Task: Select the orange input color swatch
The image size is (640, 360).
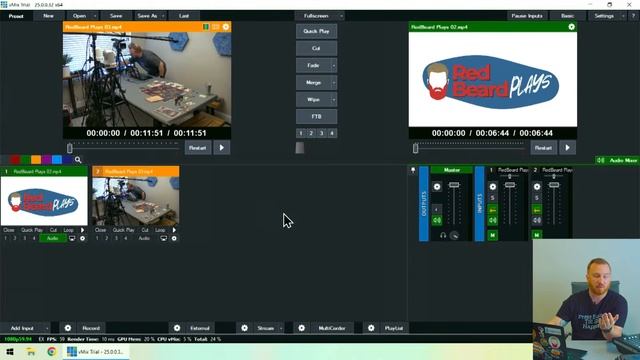Action: [x=36, y=160]
